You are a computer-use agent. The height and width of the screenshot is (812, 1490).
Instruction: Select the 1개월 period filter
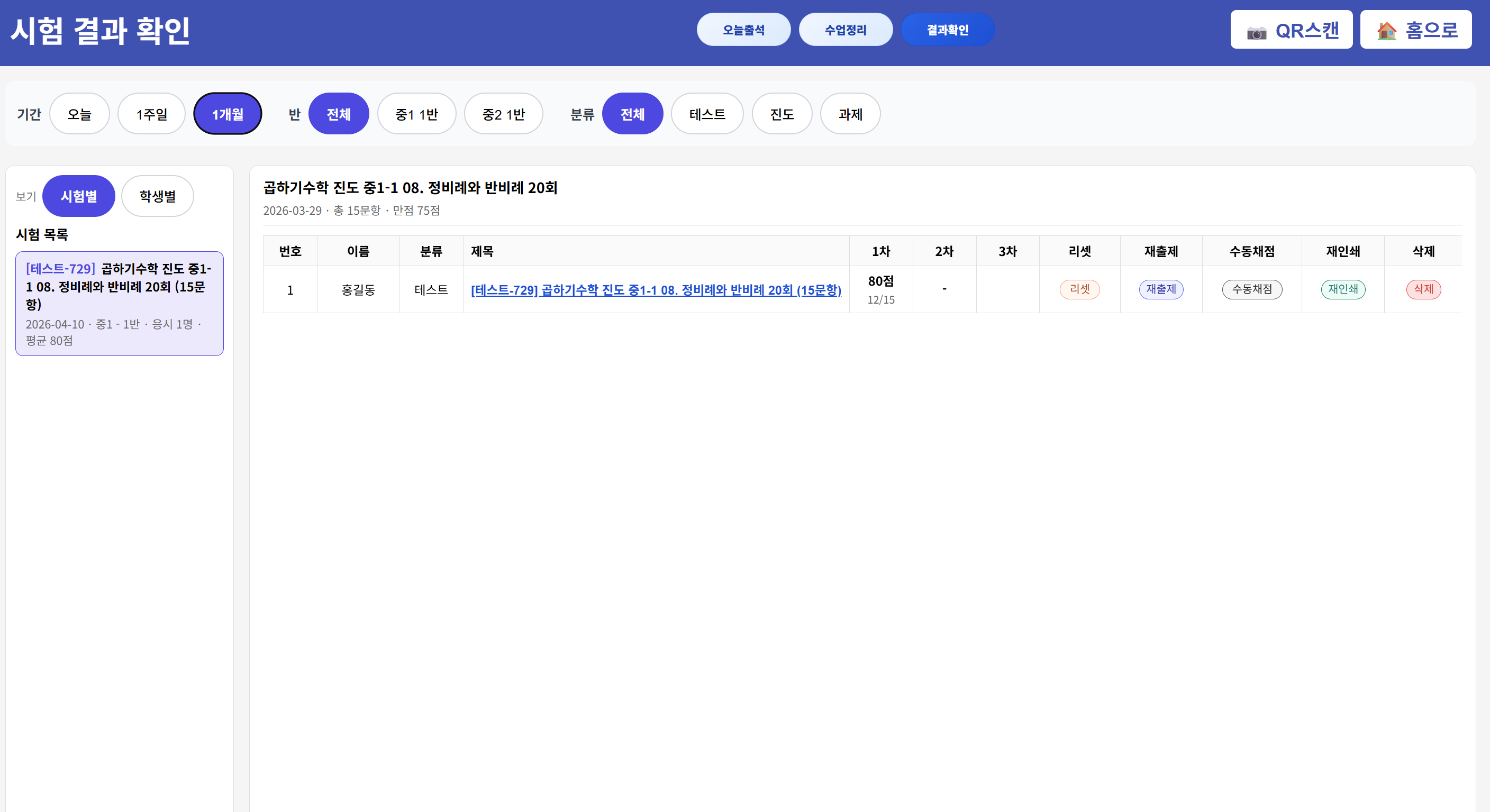pyautogui.click(x=228, y=114)
